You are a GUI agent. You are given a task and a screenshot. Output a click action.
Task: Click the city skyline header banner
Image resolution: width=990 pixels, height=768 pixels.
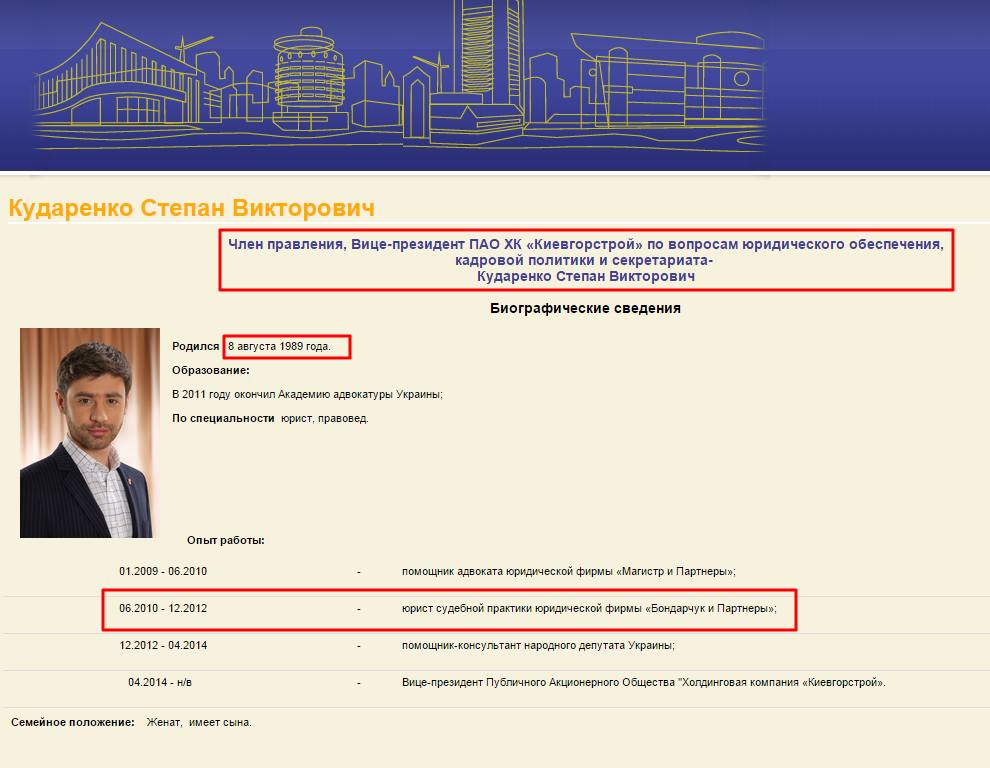[495, 85]
